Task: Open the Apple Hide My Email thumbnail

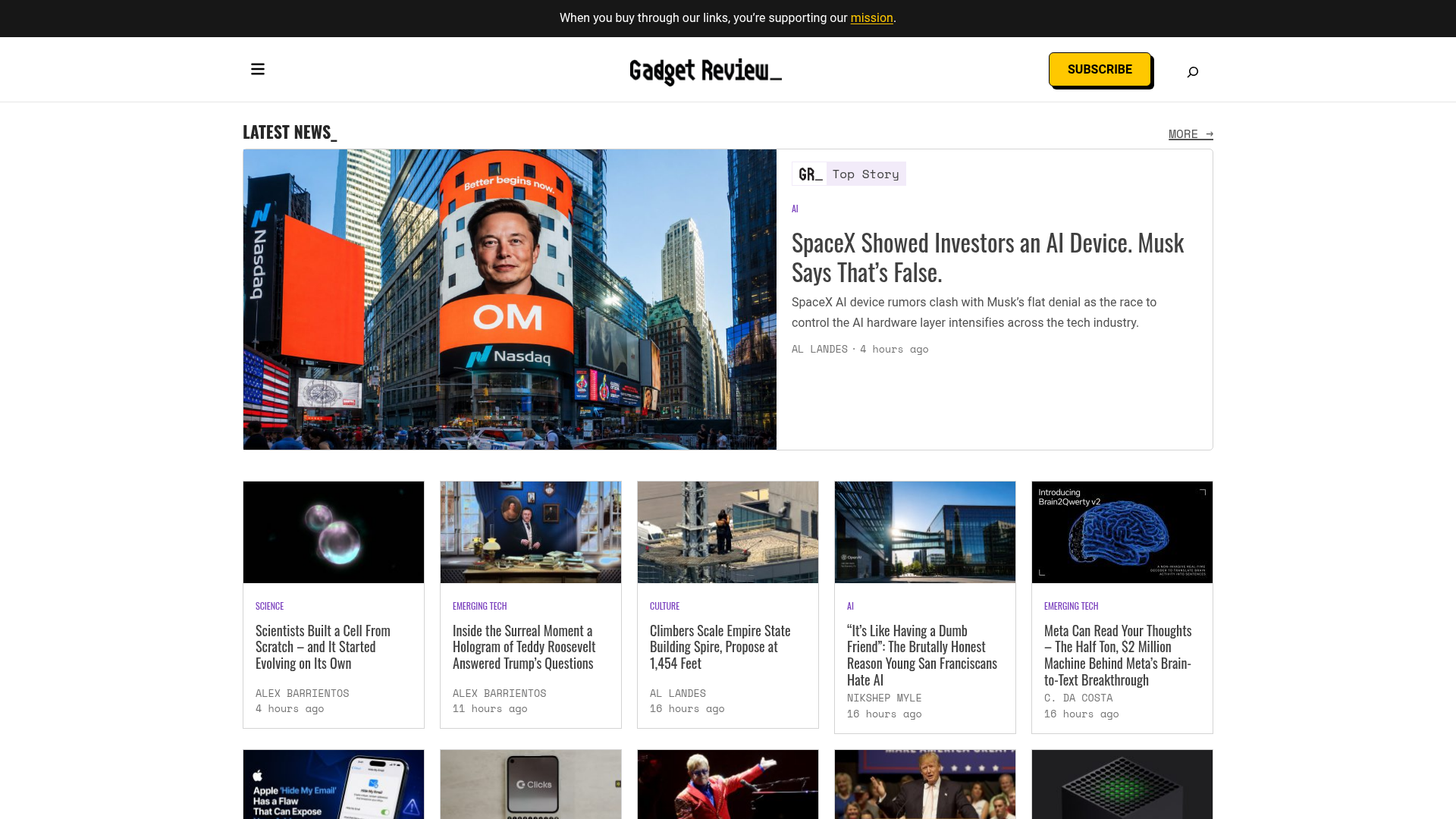Action: [x=334, y=784]
